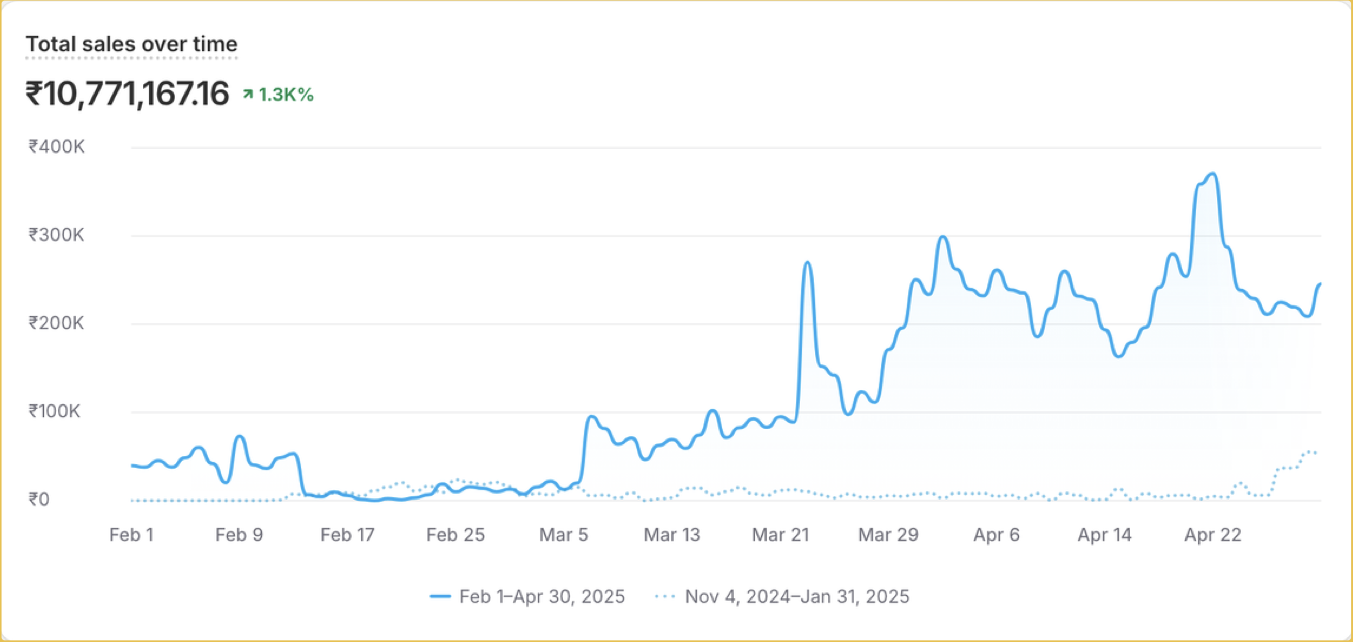Click the ₹100K y-axis label
The image size is (1353, 642).
[x=57, y=411]
